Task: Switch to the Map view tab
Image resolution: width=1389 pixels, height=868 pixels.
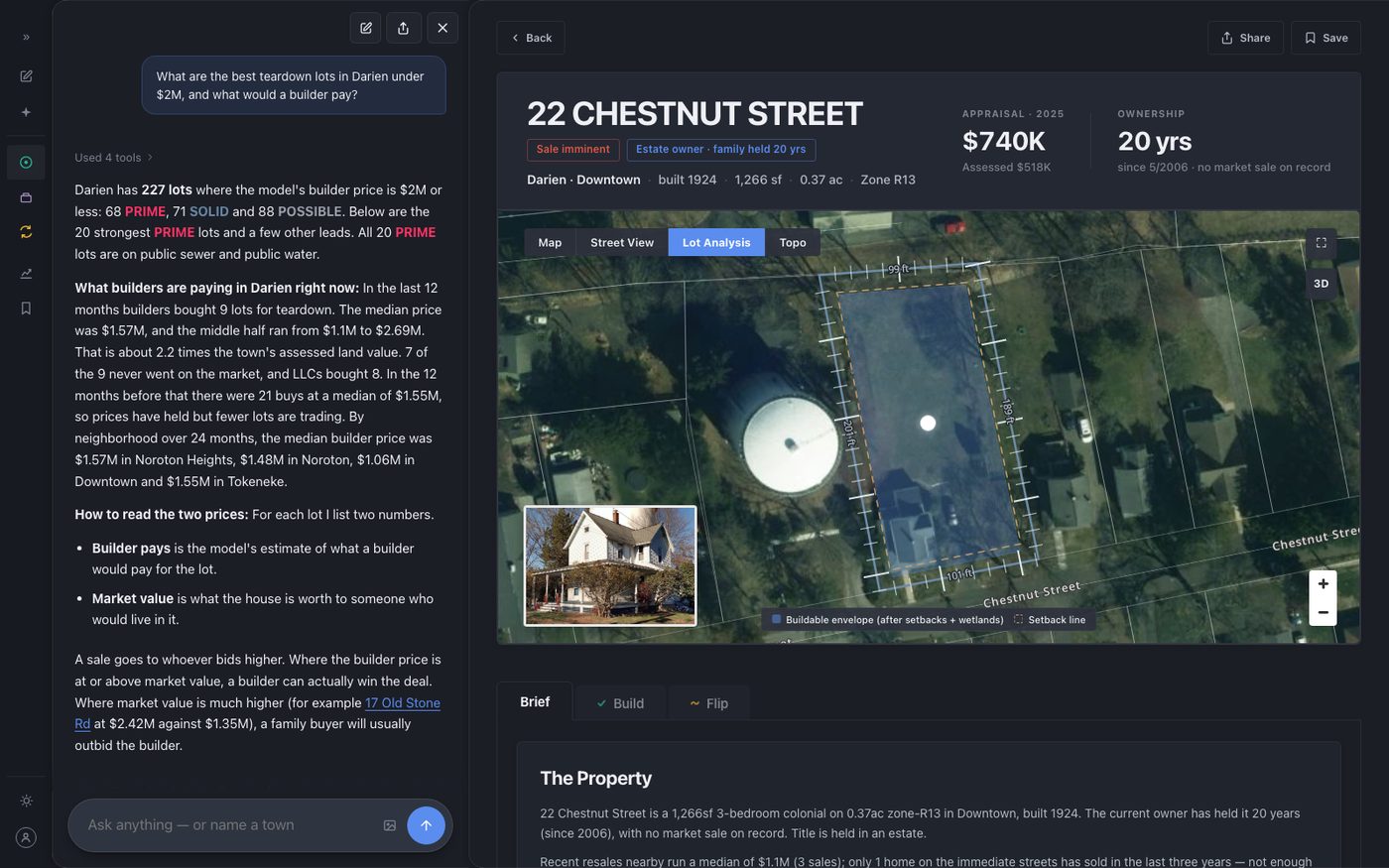Action: click(x=550, y=243)
